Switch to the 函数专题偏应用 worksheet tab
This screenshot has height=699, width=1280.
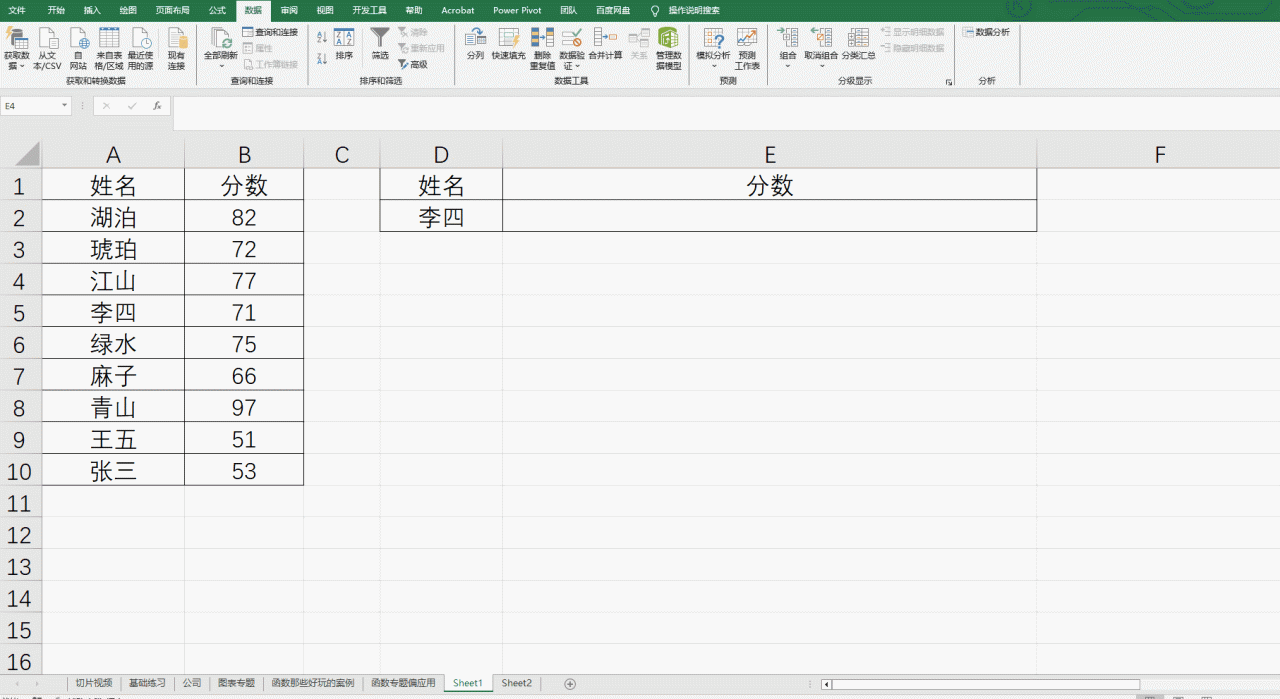point(403,683)
